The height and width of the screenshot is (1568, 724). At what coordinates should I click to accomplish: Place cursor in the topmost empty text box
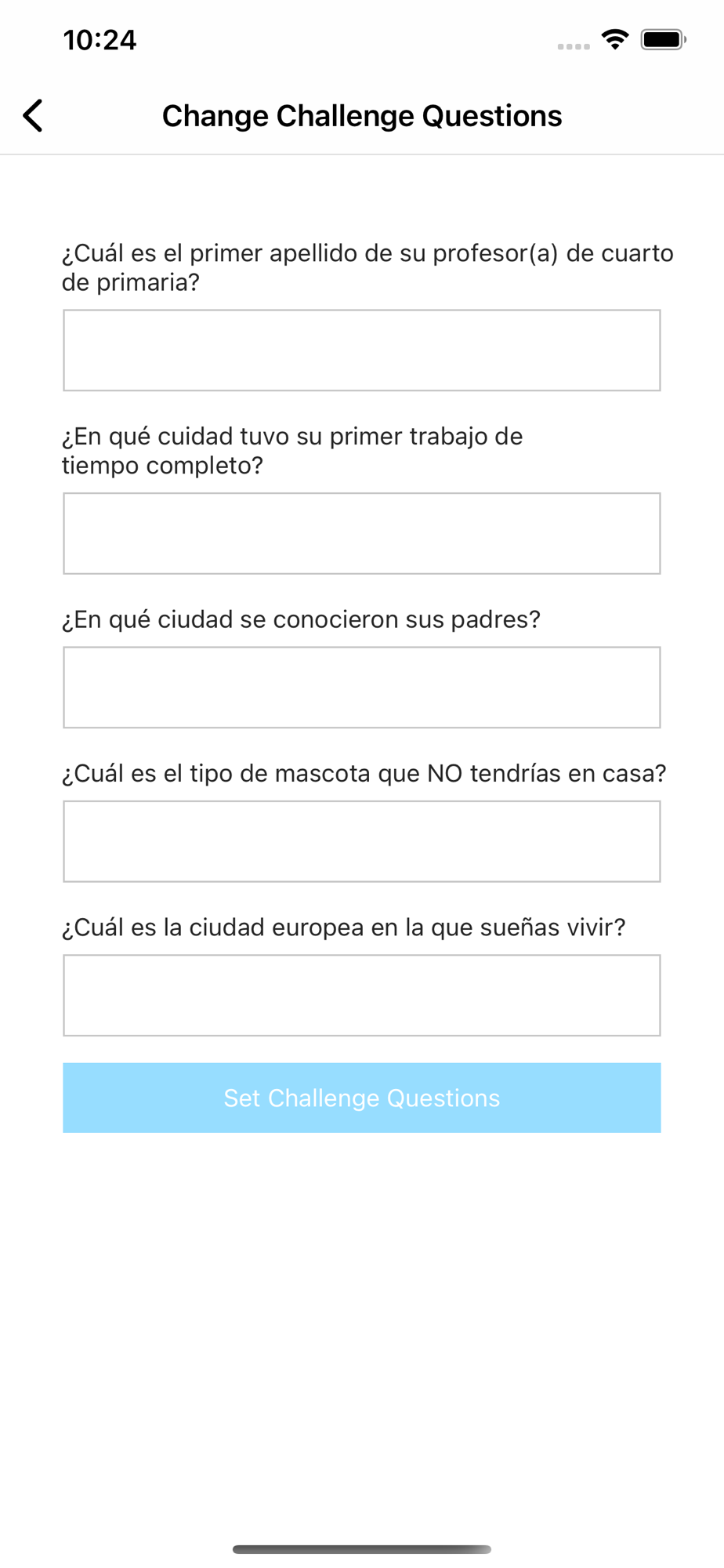tap(362, 350)
